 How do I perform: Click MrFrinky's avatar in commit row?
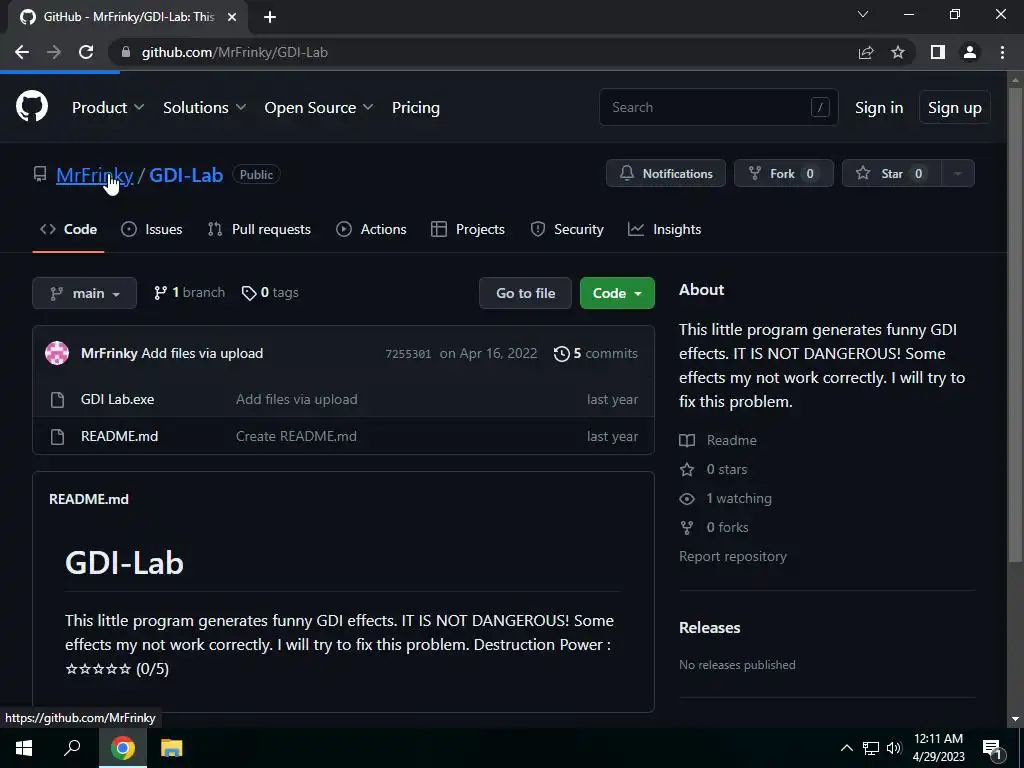click(57, 353)
